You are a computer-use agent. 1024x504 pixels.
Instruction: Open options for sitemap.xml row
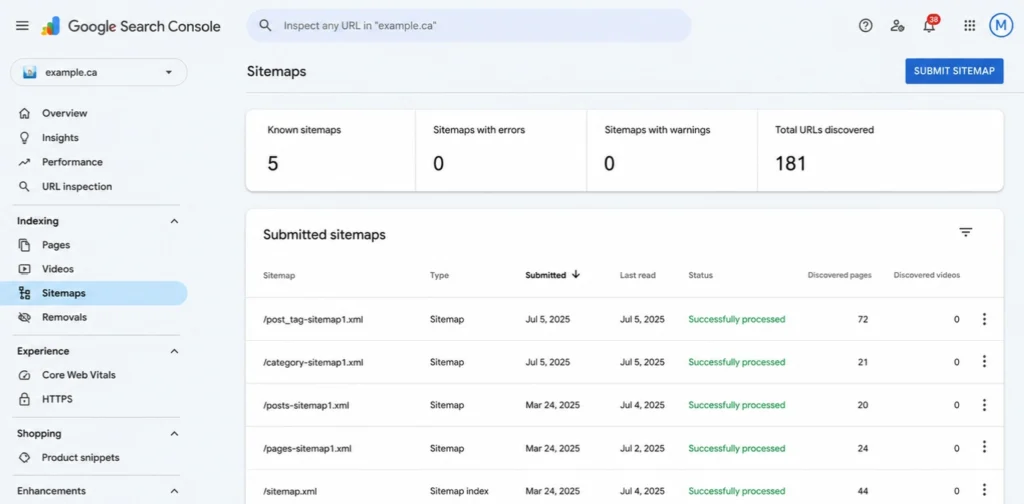[x=984, y=490]
